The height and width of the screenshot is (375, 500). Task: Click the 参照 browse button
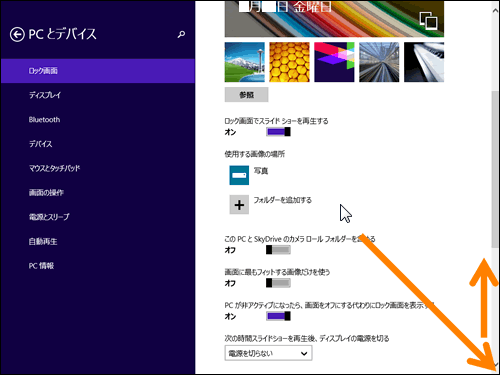[246, 95]
